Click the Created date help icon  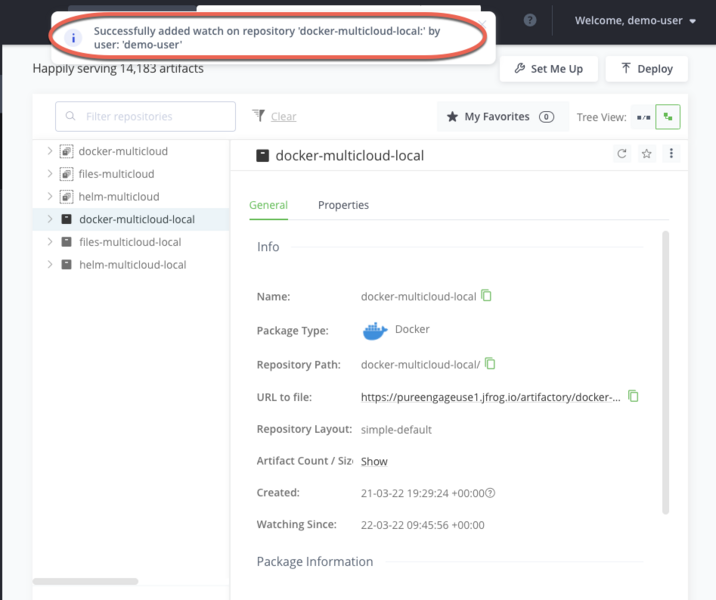coord(490,493)
